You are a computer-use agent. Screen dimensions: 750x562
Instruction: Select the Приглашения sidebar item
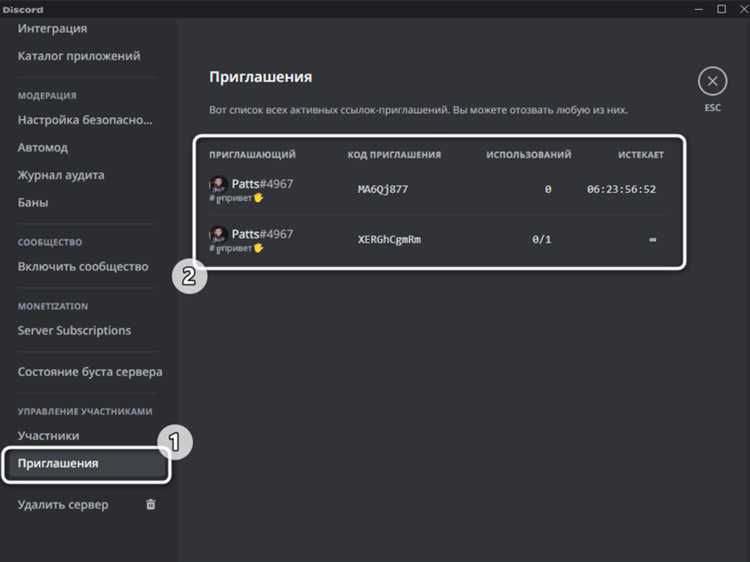86,463
